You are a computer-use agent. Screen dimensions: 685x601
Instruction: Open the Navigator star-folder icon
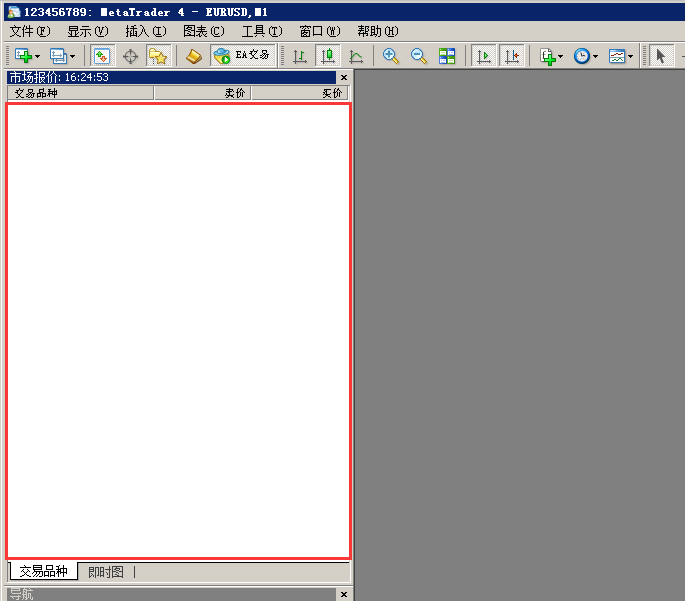pos(158,56)
